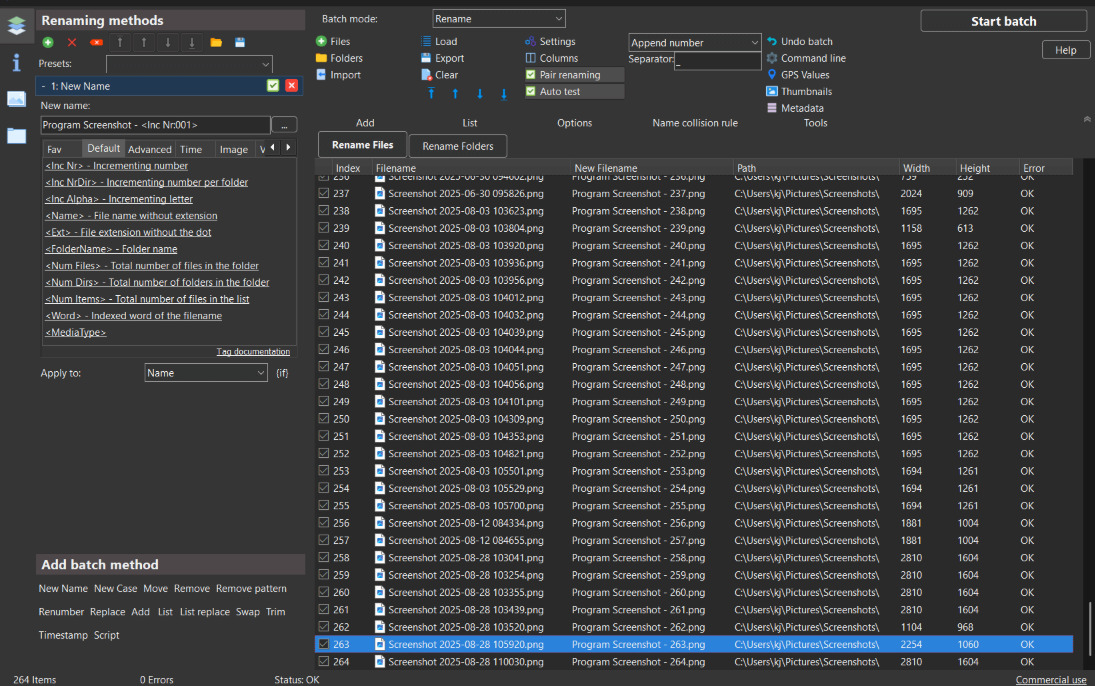
Task: Click Import in the Add group
Action: coord(345,75)
